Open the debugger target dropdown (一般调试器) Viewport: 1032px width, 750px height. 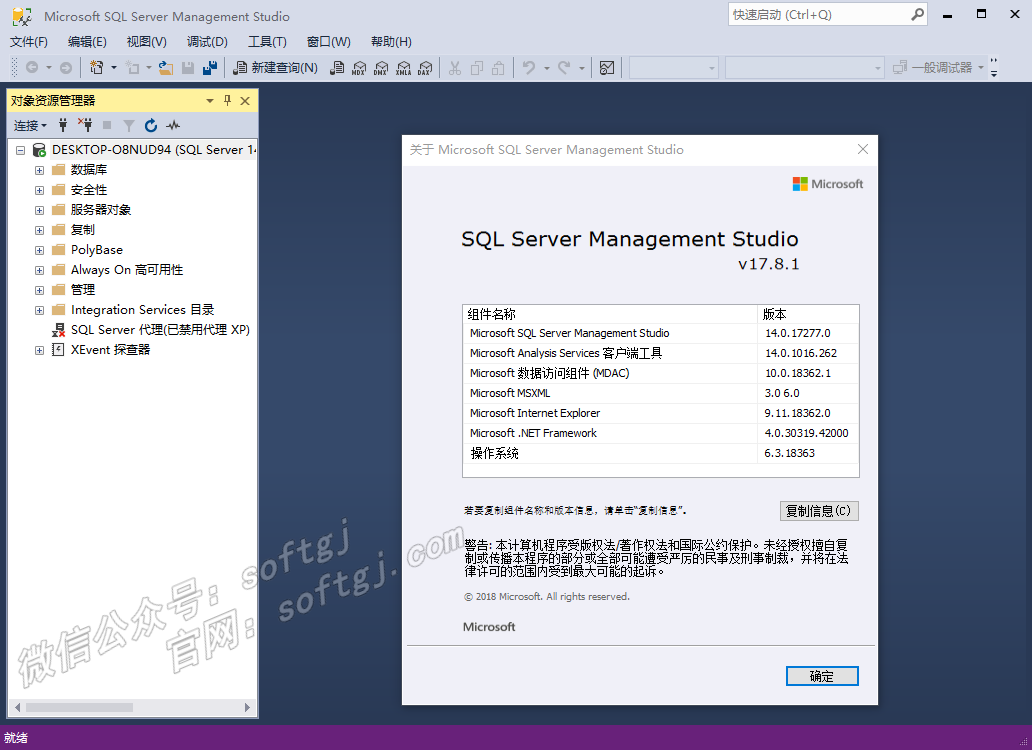click(981, 67)
